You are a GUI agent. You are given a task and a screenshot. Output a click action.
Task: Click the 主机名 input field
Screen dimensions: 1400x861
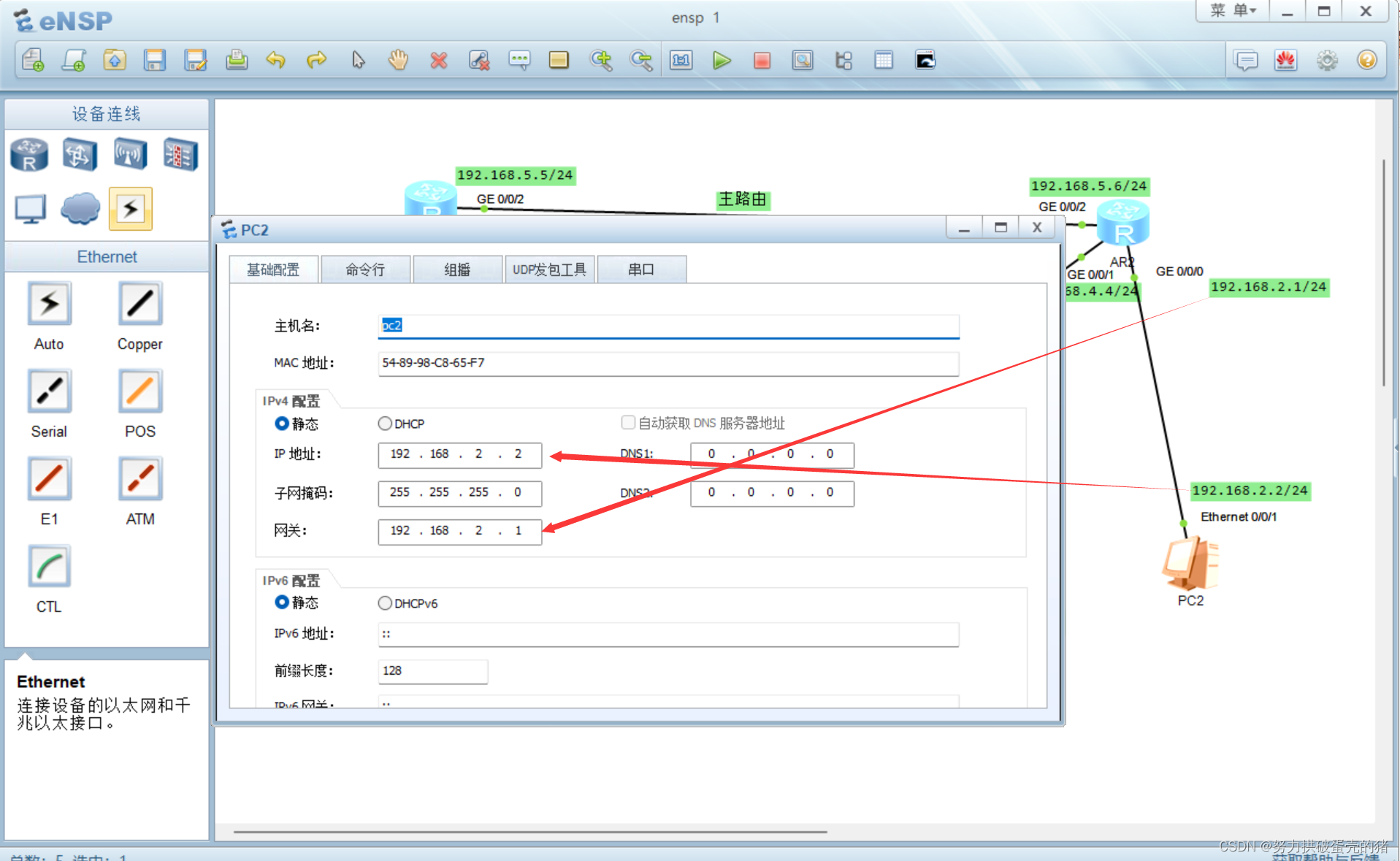coord(668,326)
